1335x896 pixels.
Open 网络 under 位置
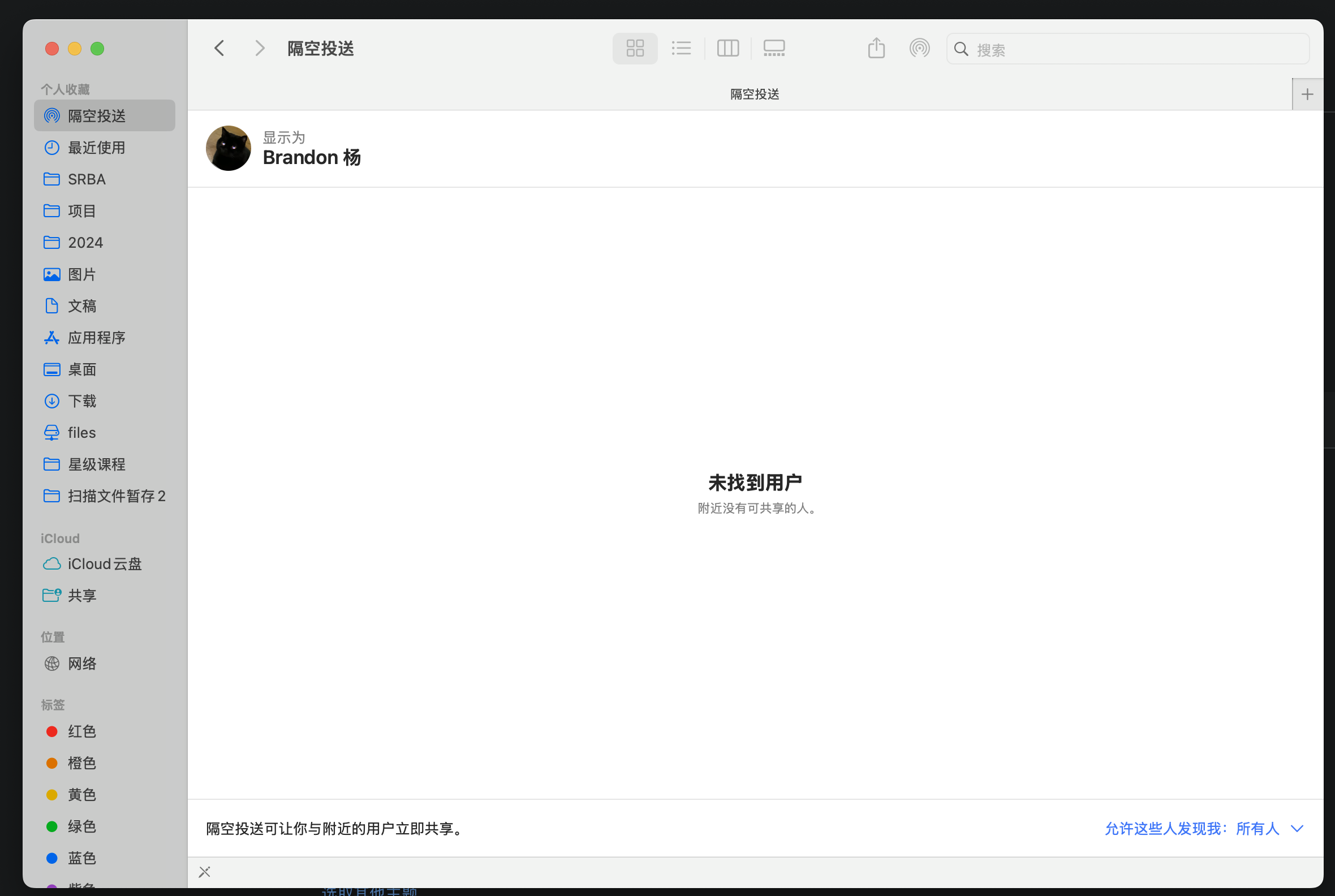(x=81, y=664)
